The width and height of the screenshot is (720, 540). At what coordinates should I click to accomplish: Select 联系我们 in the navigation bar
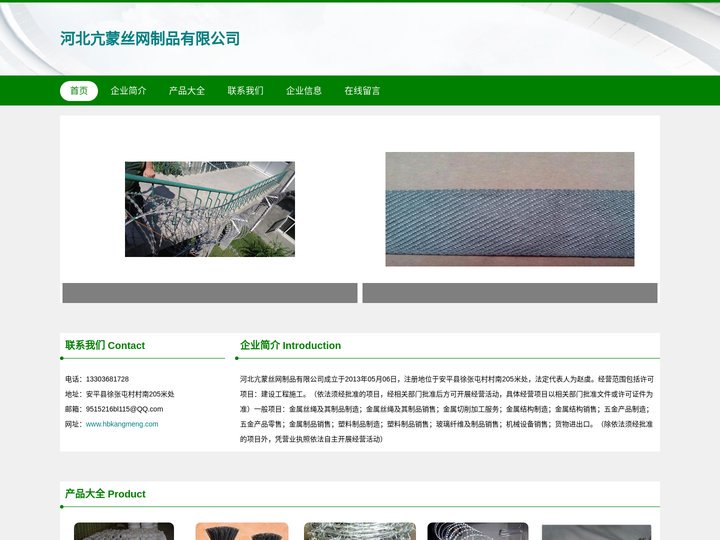pos(246,91)
